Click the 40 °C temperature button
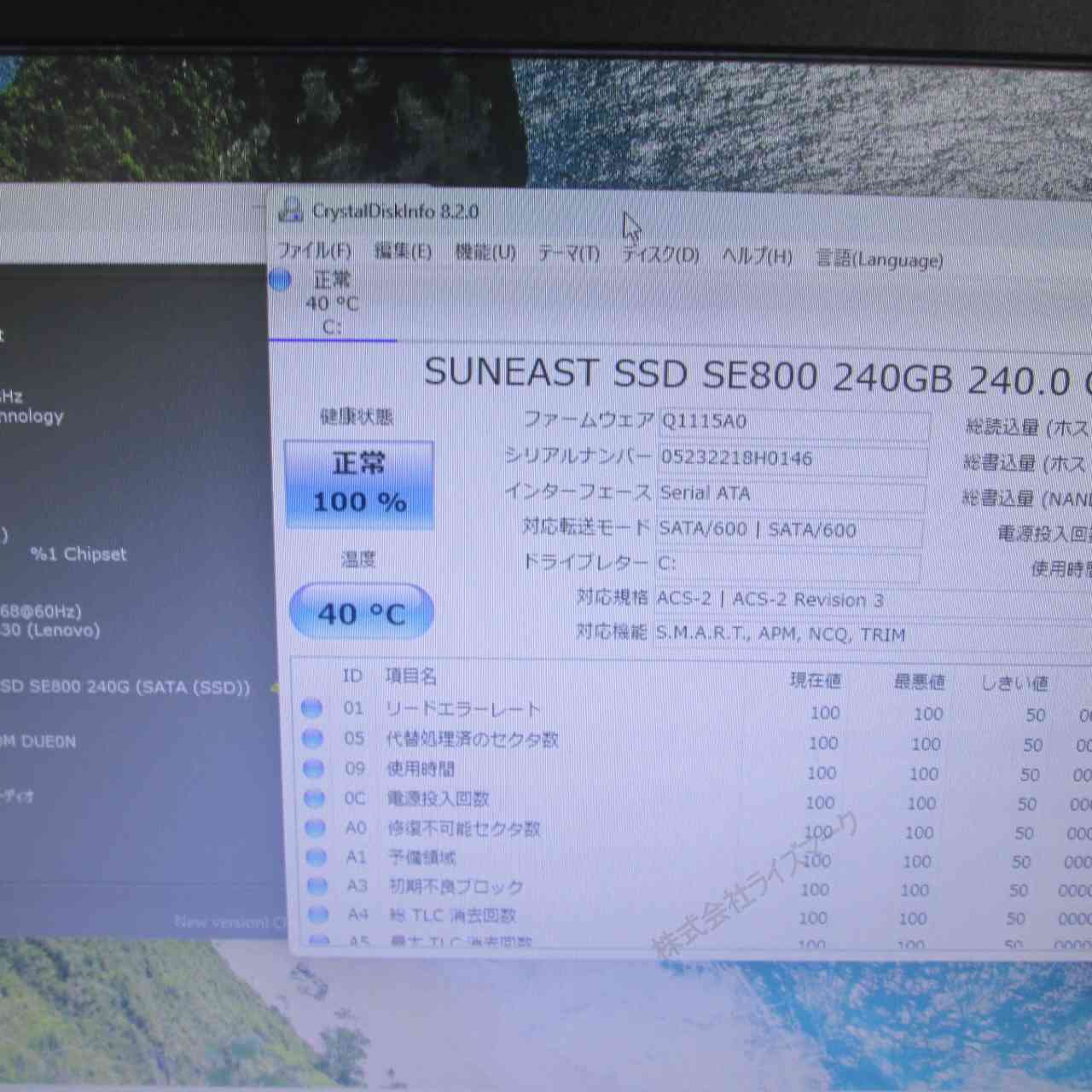 point(362,613)
